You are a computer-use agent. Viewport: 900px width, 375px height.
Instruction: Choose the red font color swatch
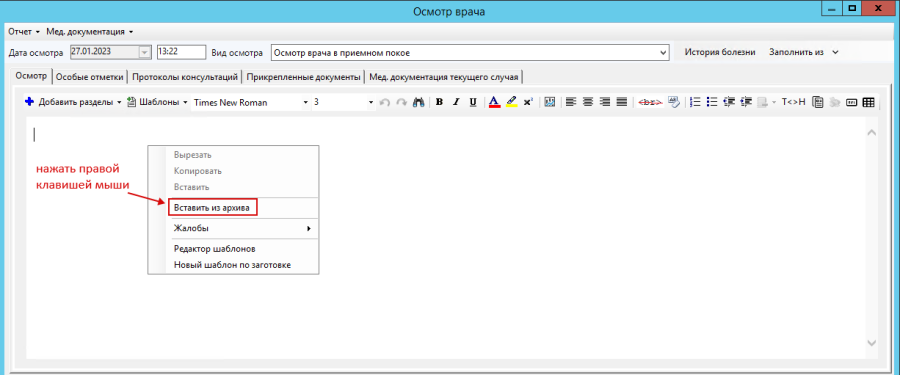click(x=494, y=103)
